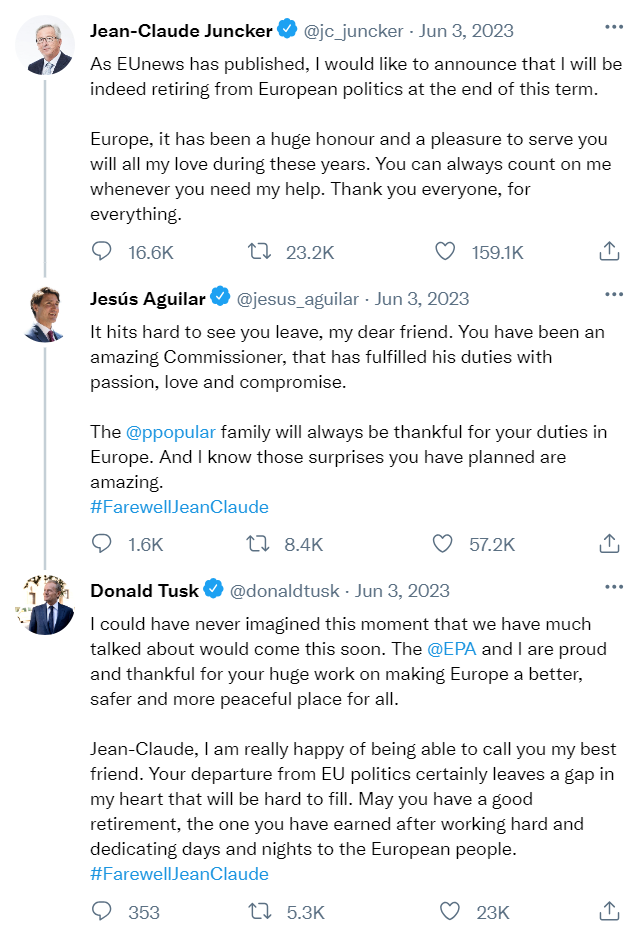Retweet Jesús Aguilar's tweet
The width and height of the screenshot is (641, 937).
(259, 544)
